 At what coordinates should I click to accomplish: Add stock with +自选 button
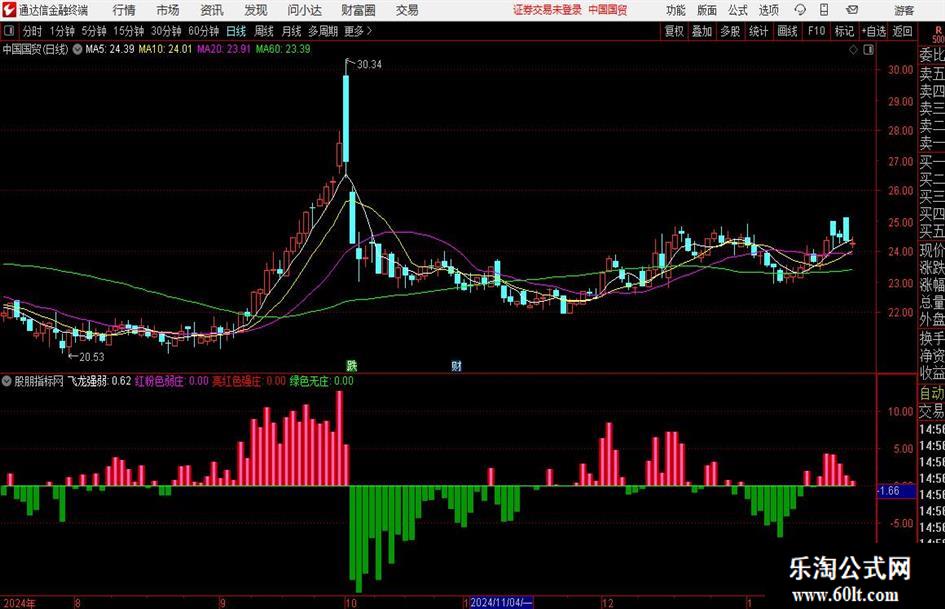click(x=873, y=31)
